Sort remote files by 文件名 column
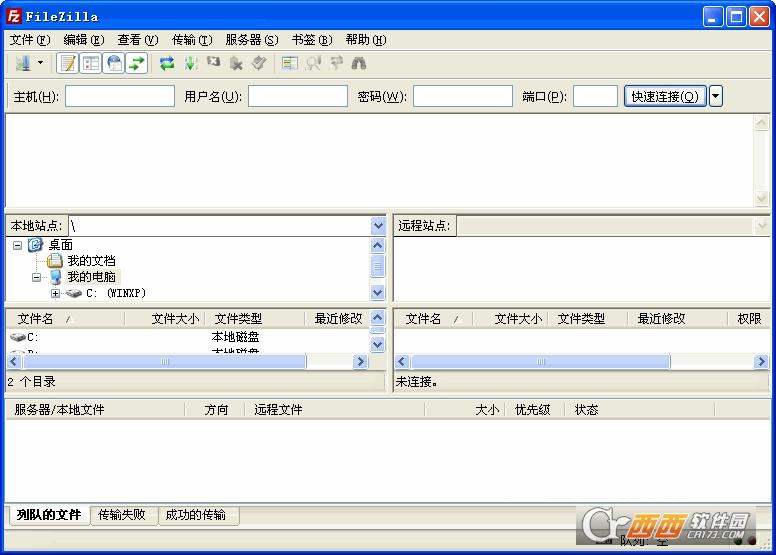 pyautogui.click(x=434, y=319)
